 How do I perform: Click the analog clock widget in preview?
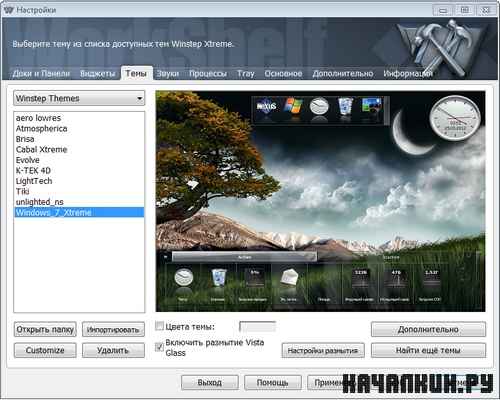pos(455,118)
